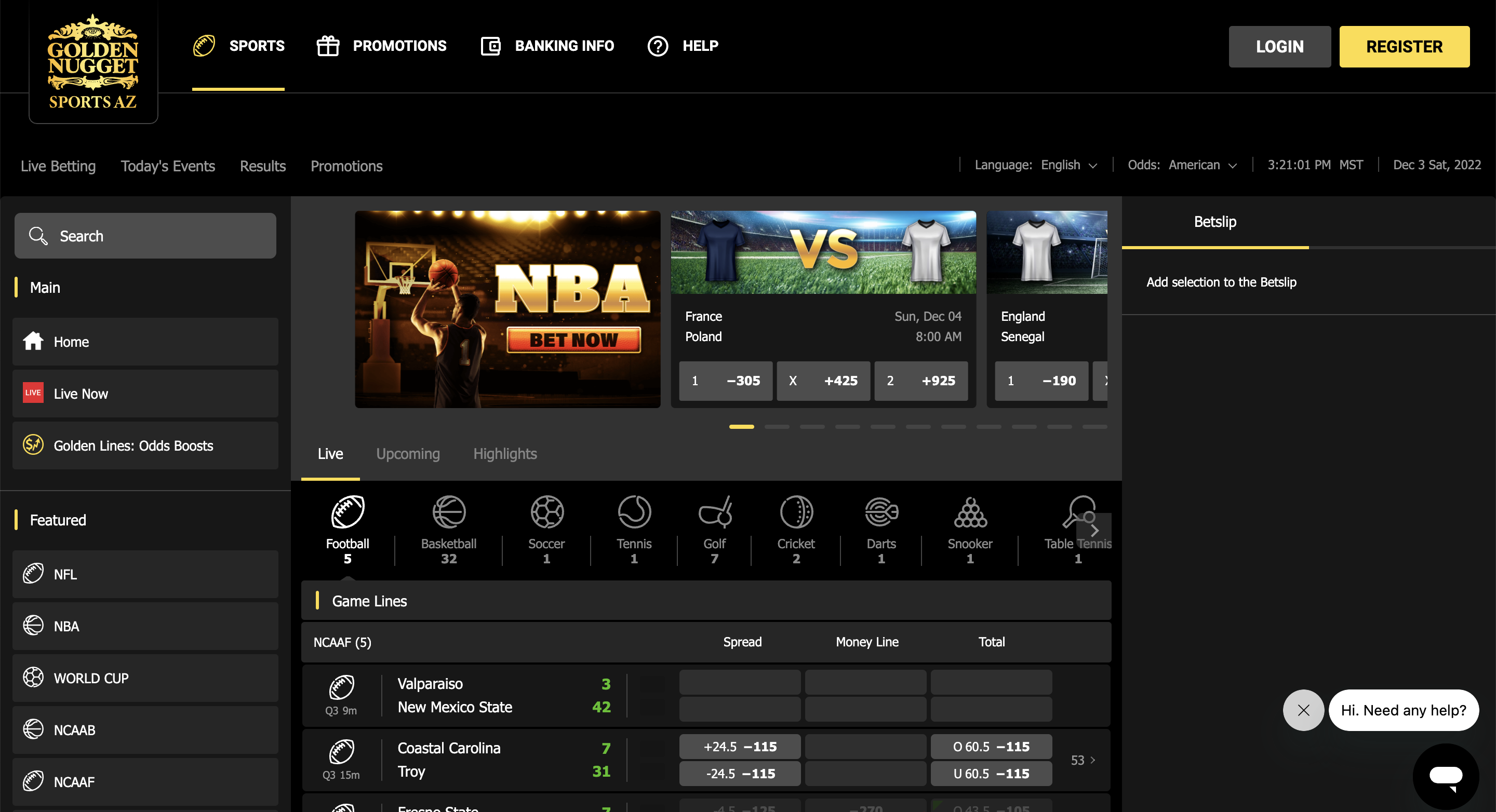Open the Valparaiso vs New Mexico State game

(456, 695)
